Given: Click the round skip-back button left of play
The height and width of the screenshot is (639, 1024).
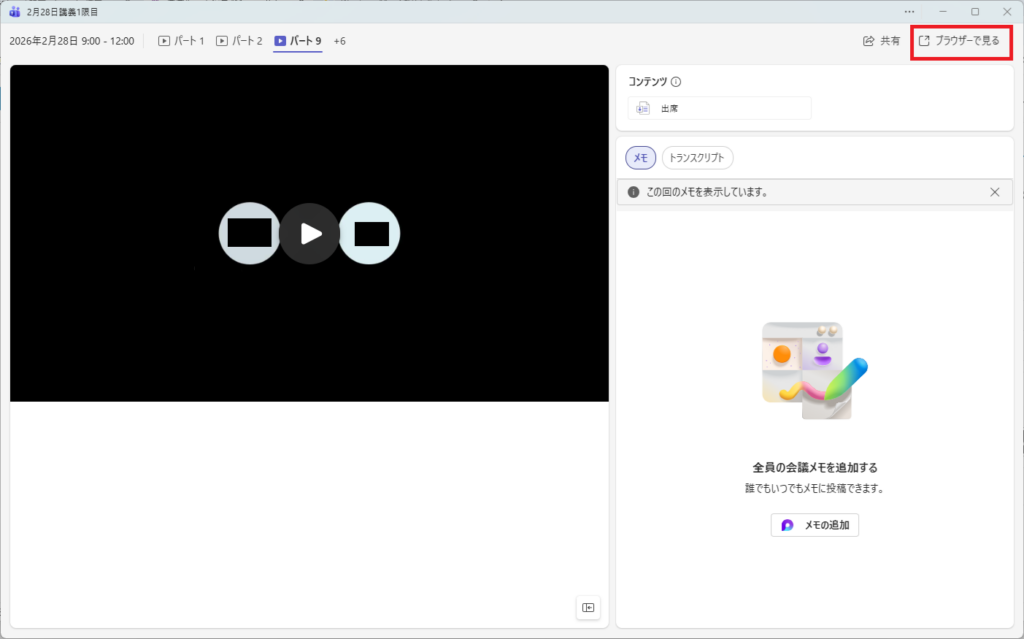Looking at the screenshot, I should [x=249, y=233].
